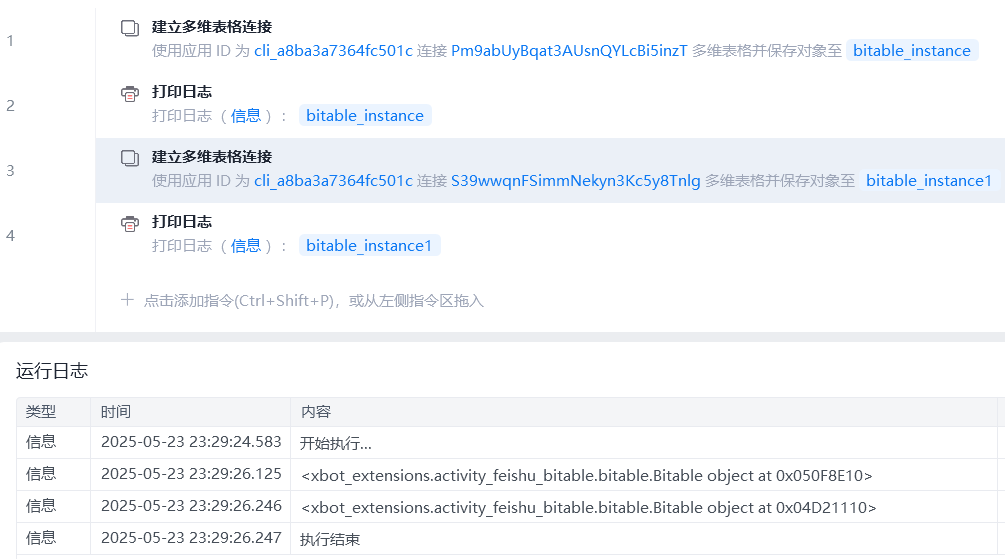Change the 信息 log level in step 2

click(246, 116)
